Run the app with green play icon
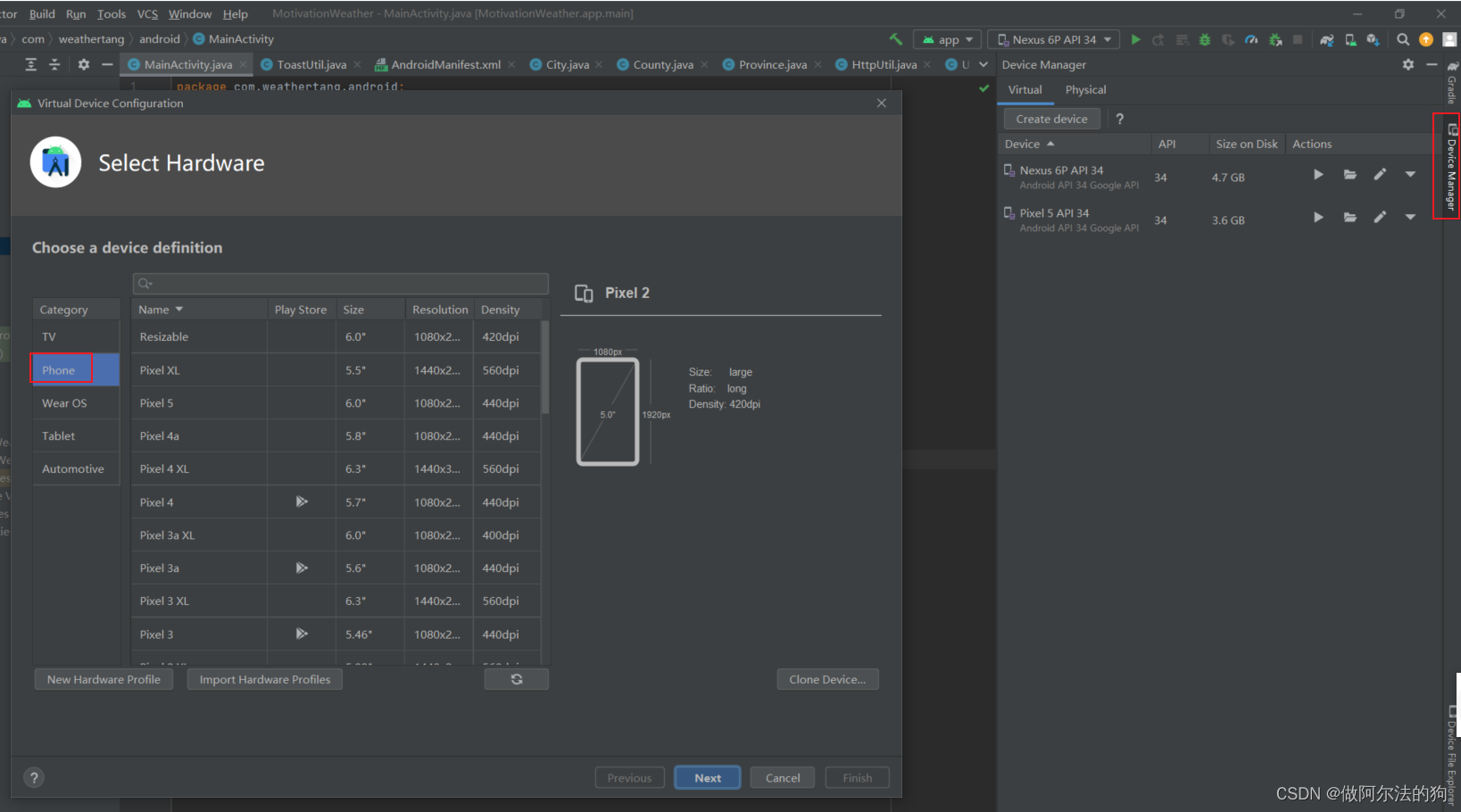The width and height of the screenshot is (1461, 812). pyautogui.click(x=1135, y=39)
